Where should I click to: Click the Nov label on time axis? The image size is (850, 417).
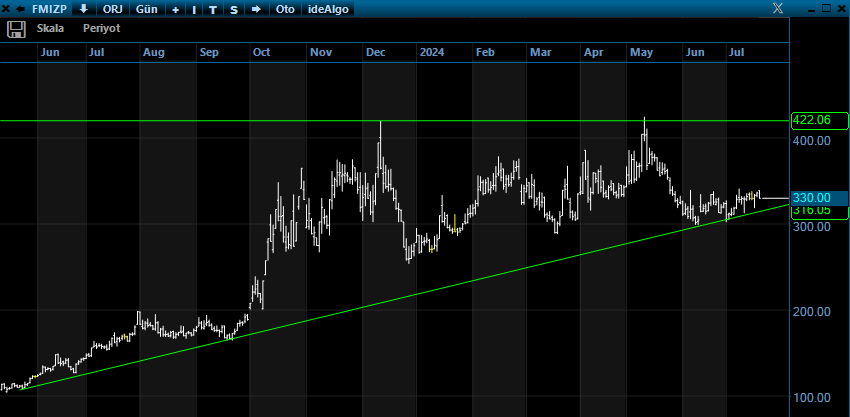click(321, 53)
